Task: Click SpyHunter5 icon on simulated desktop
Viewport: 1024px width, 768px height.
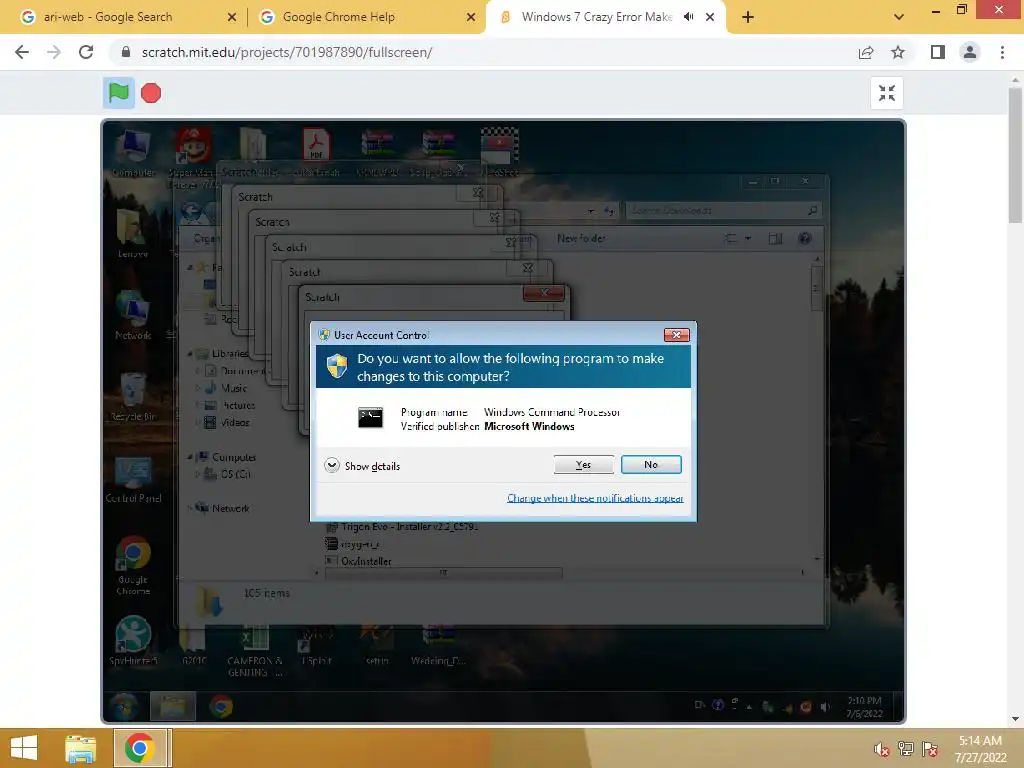Action: (133, 641)
